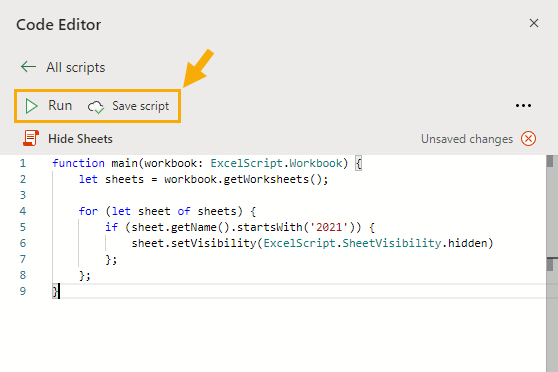
Task: Click the Hide Sheets script icon
Action: (x=31, y=138)
